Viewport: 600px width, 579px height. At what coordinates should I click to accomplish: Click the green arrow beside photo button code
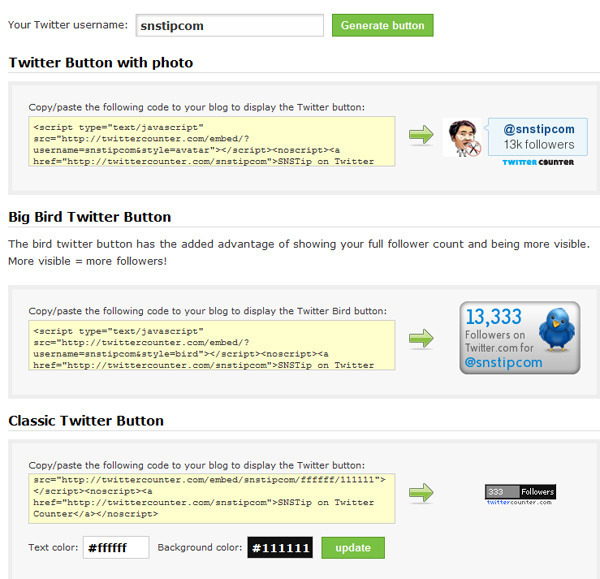pos(421,135)
